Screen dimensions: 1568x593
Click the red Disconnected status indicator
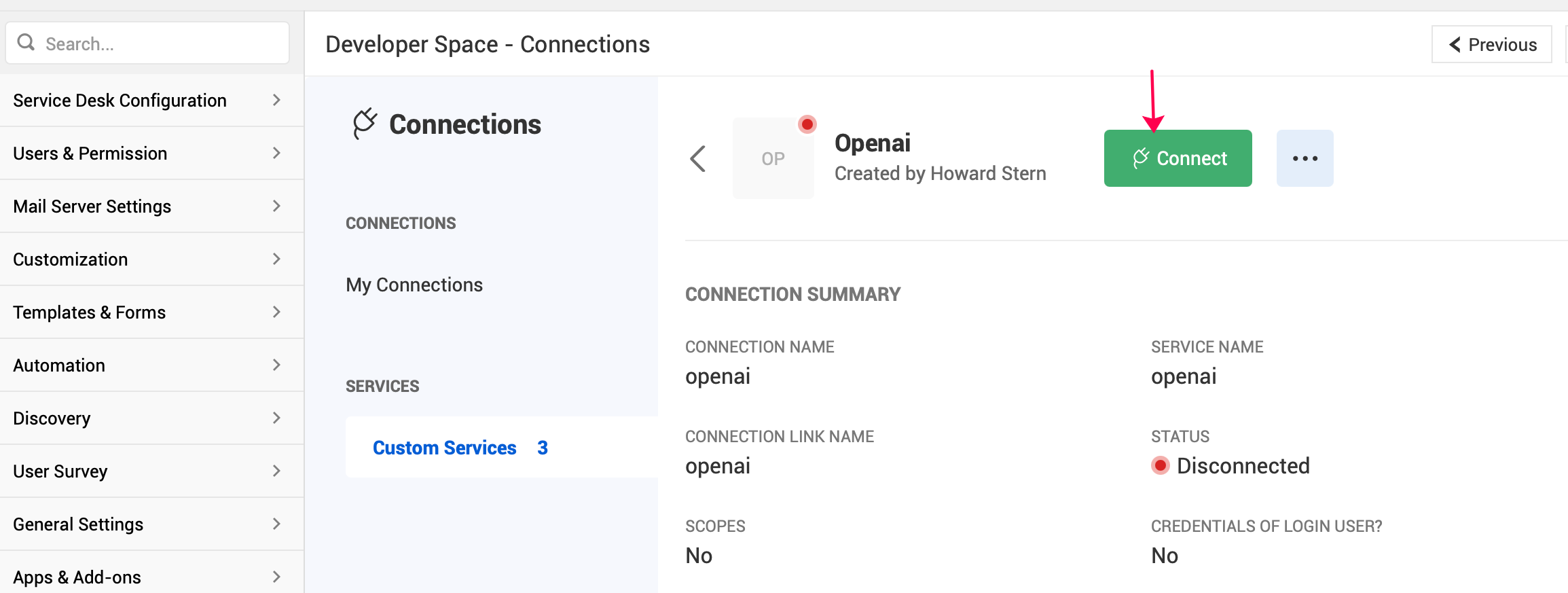[x=1161, y=466]
